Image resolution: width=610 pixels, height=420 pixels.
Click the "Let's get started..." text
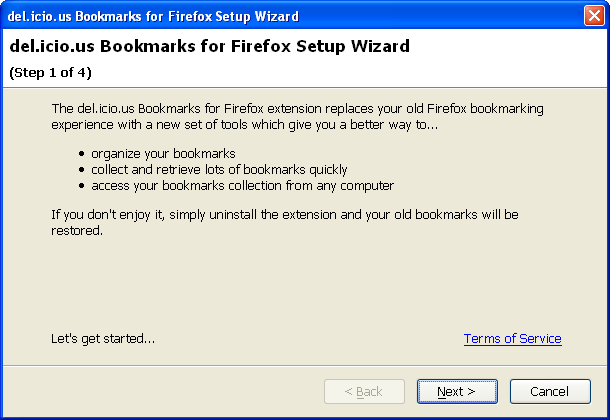pos(103,339)
